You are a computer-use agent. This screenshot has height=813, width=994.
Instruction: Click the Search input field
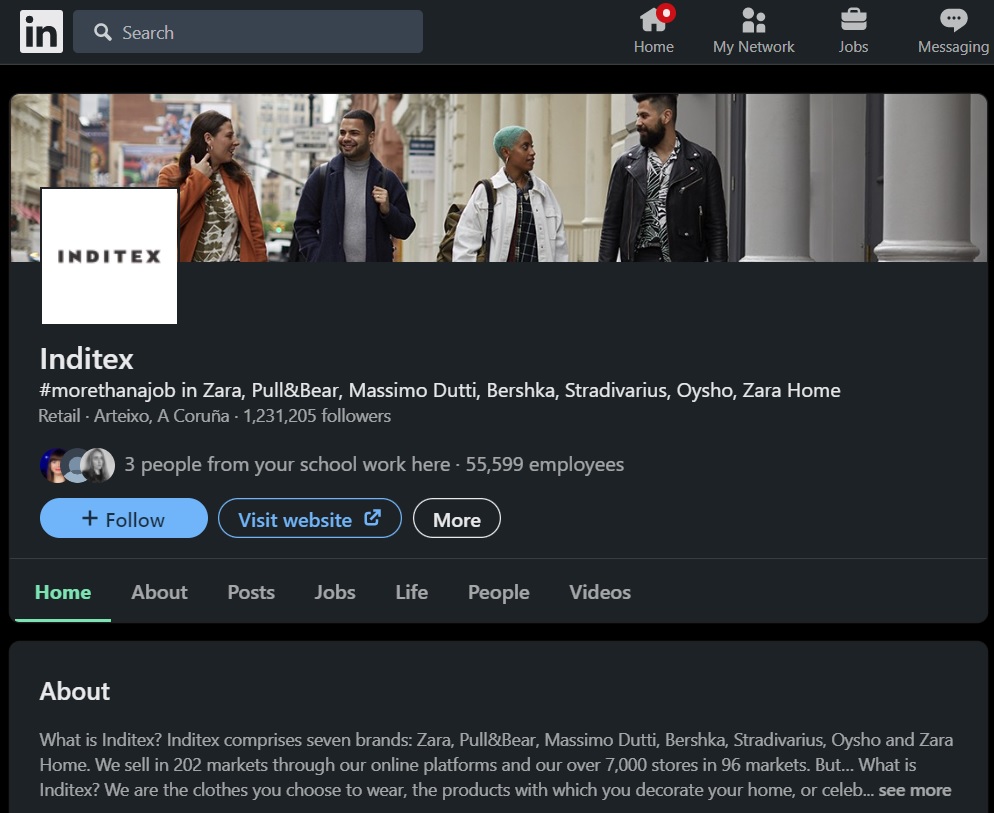(248, 32)
